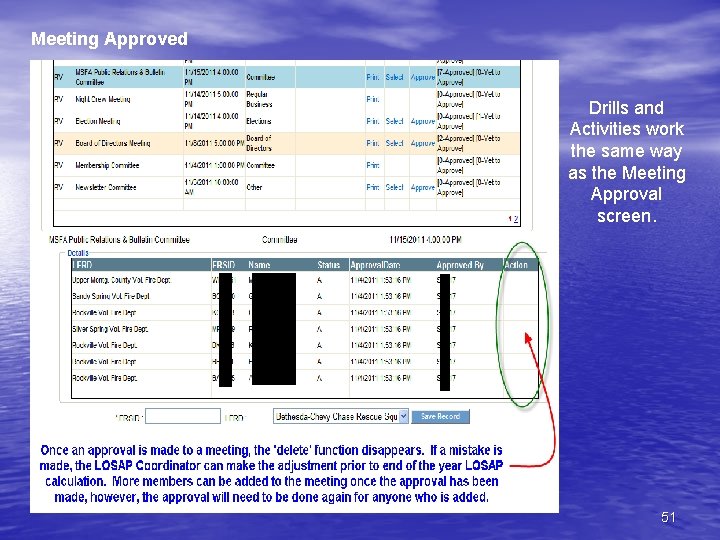The height and width of the screenshot is (540, 720).
Task: Click the LFRSID input field
Action: coord(183,416)
